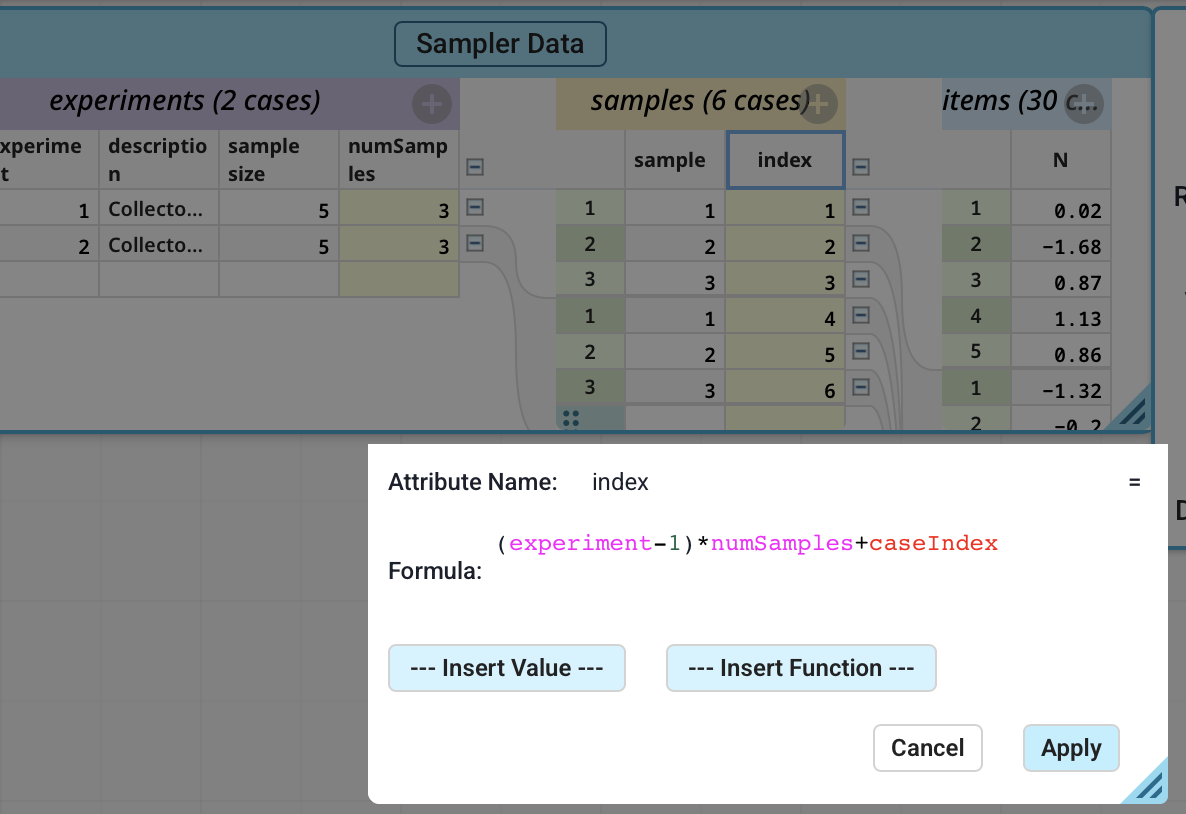Select the numSamples column header
This screenshot has width=1186, height=814.
[x=398, y=160]
